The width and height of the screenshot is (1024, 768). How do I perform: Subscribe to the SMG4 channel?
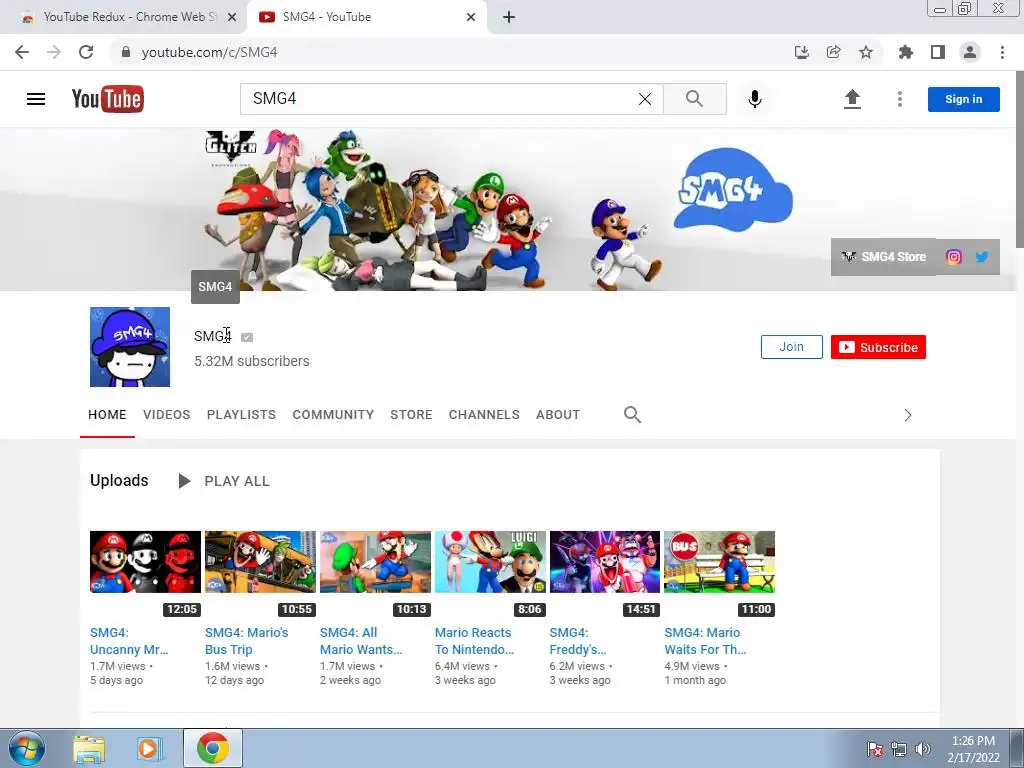click(878, 347)
